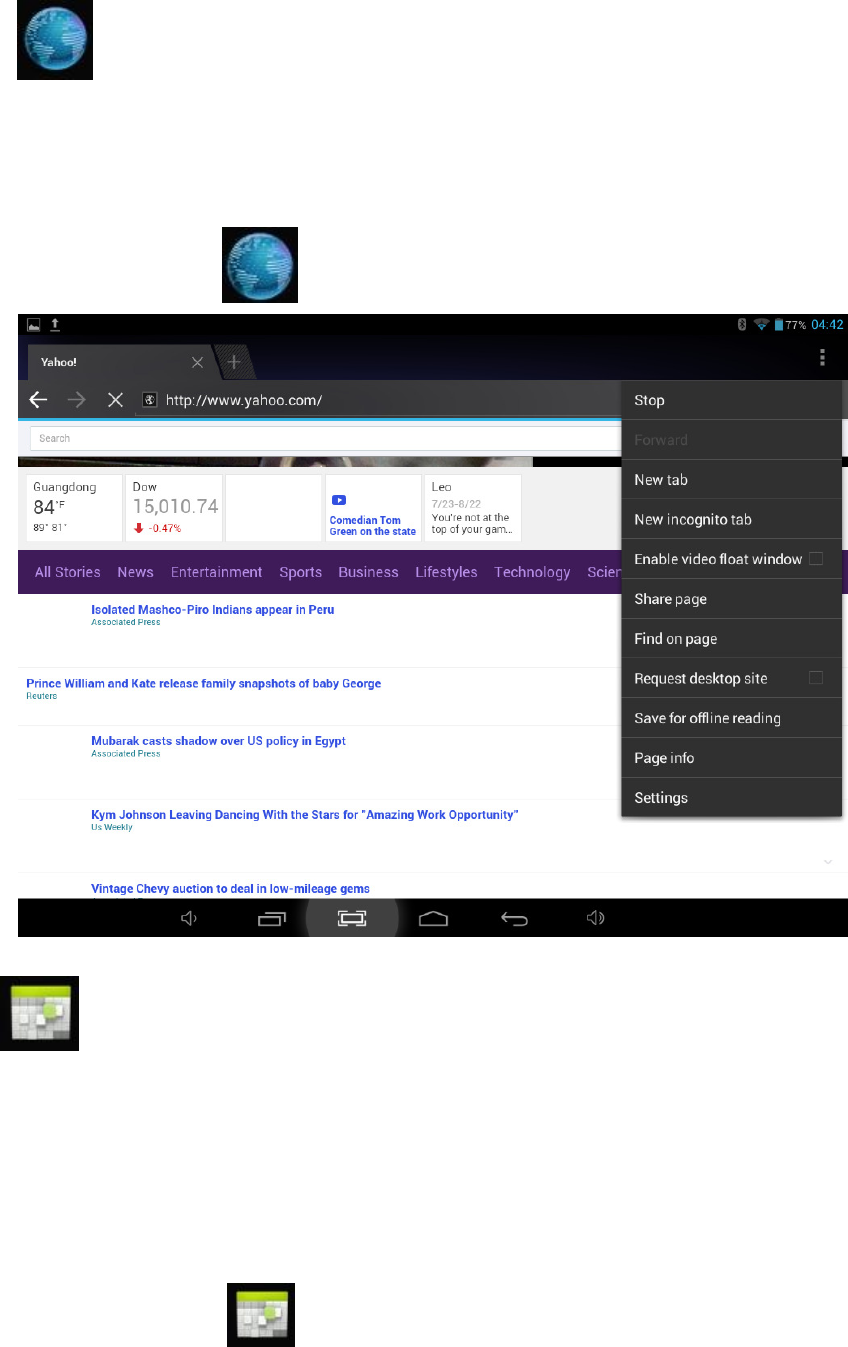Click the topmost globe browser icon
The width and height of the screenshot is (848, 1347).
click(x=55, y=40)
